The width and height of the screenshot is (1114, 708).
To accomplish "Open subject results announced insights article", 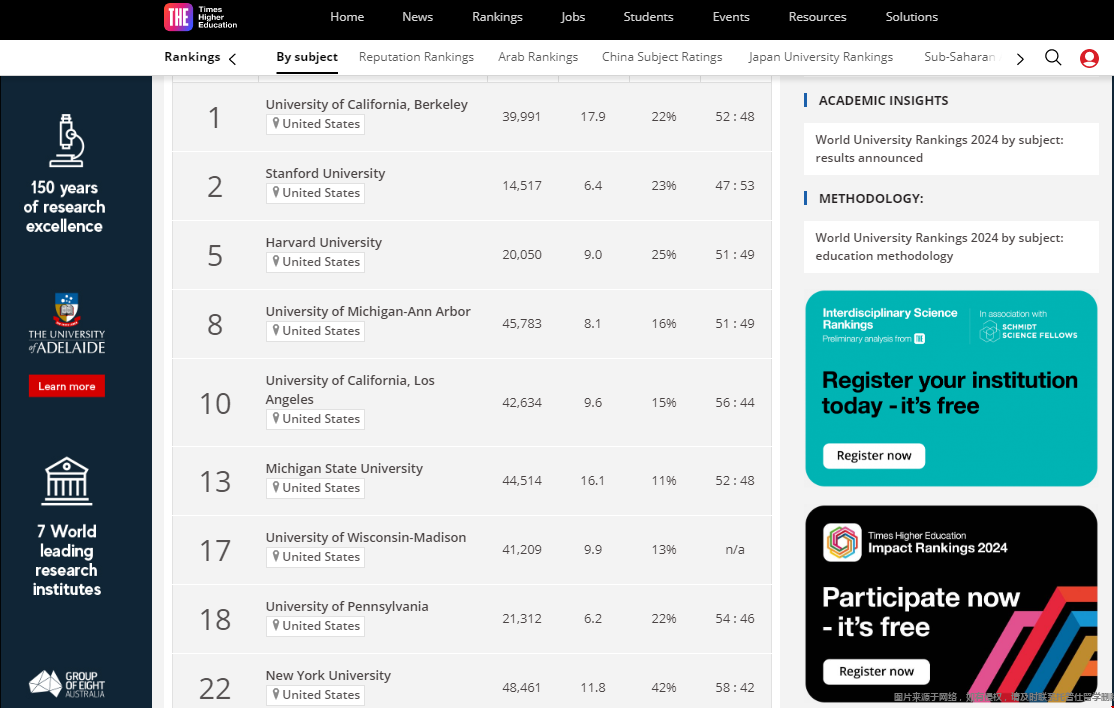I will pyautogui.click(x=939, y=148).
